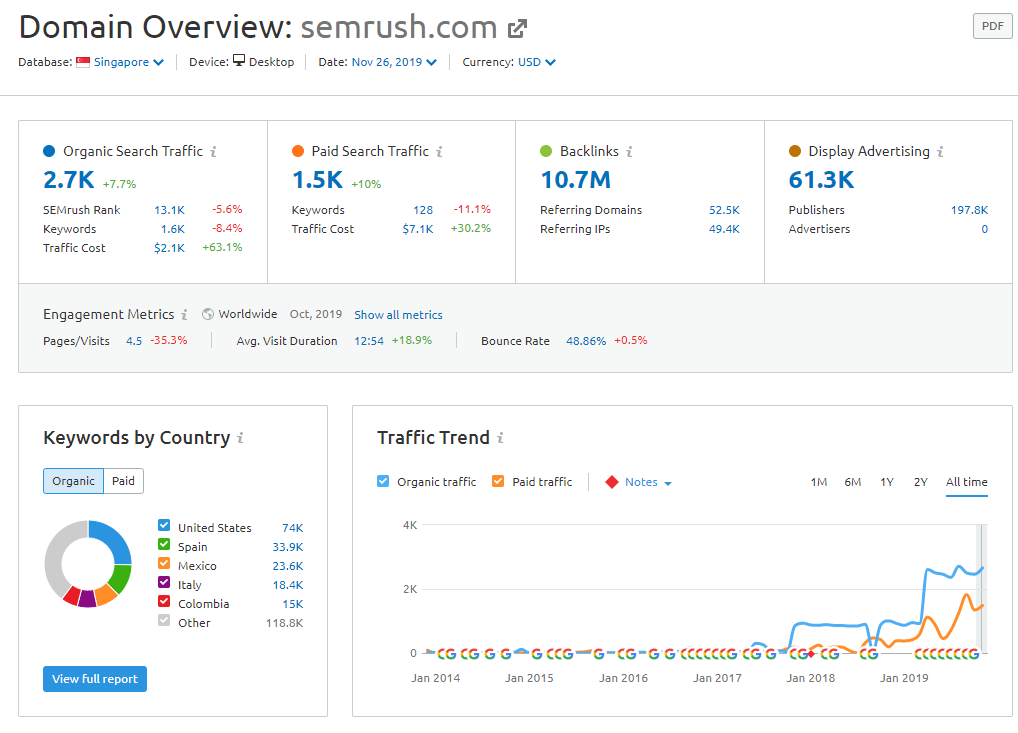
Task: Click info icon beside Keywords by Country
Action: pos(240,438)
